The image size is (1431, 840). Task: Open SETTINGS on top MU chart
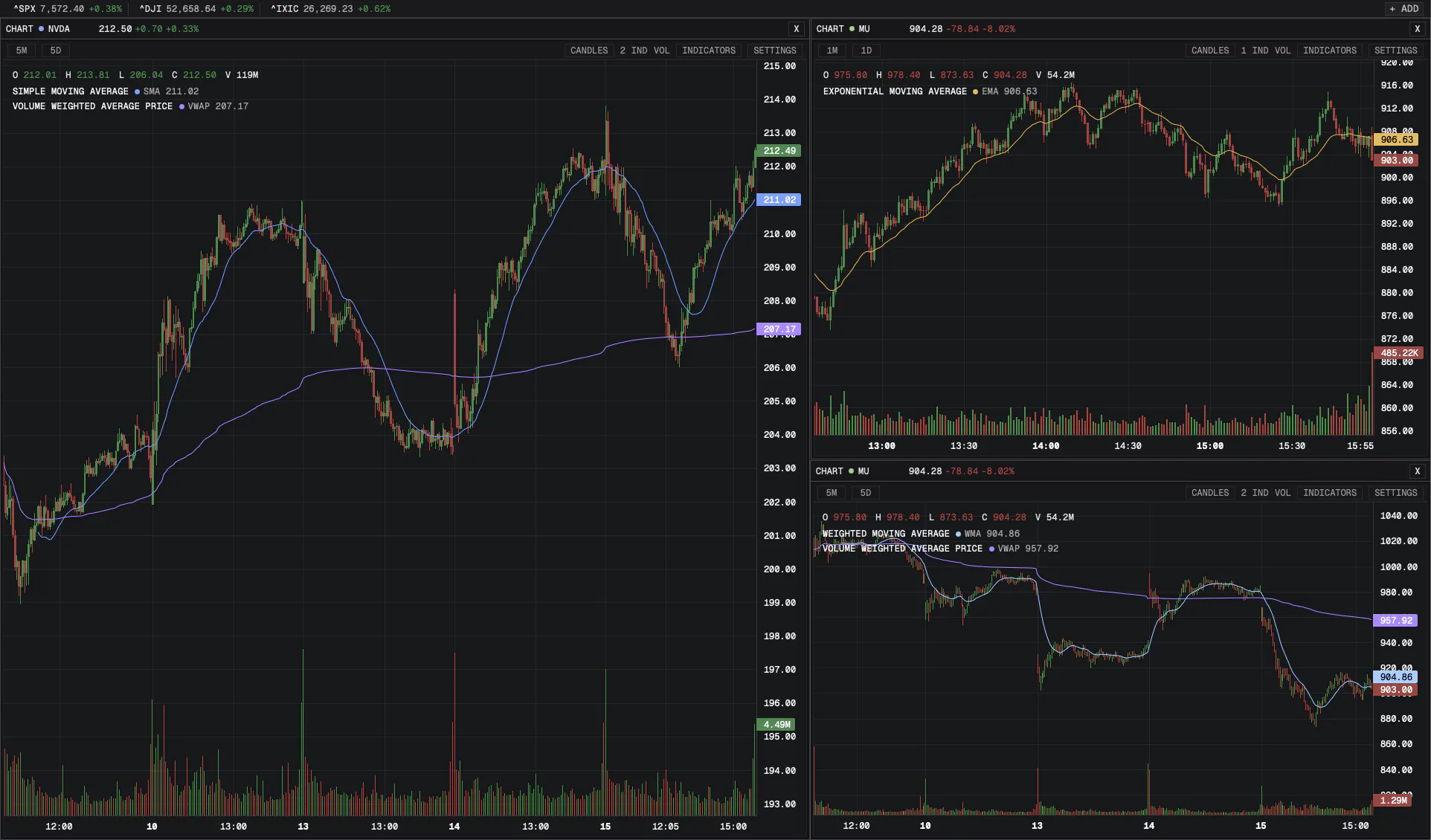[1396, 51]
